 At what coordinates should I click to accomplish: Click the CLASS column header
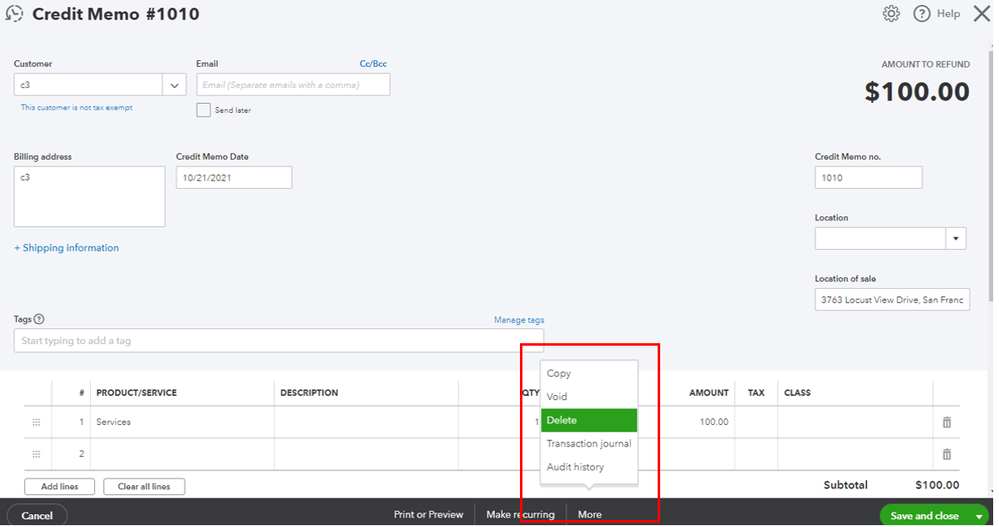click(797, 393)
